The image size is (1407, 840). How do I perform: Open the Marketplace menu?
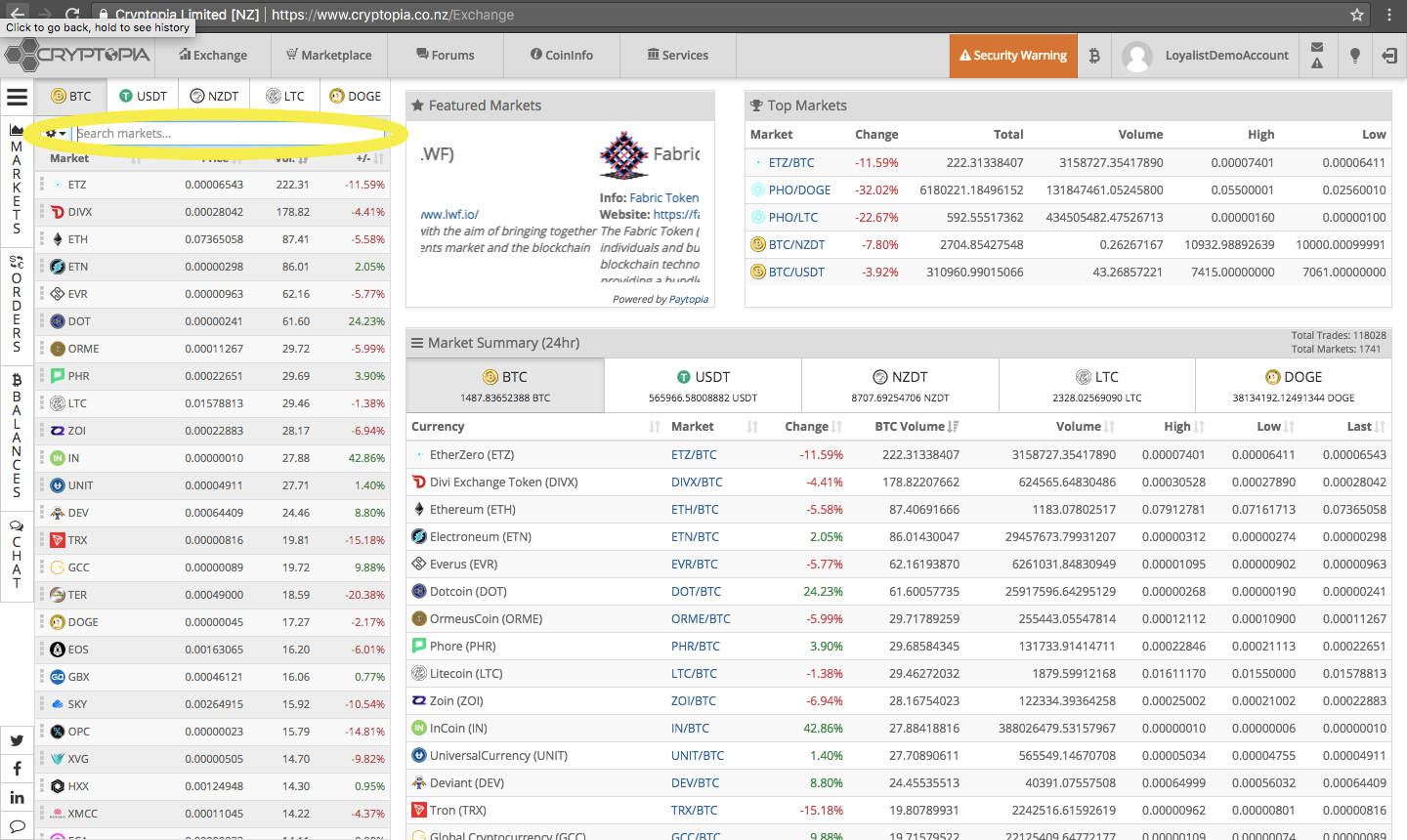point(329,56)
